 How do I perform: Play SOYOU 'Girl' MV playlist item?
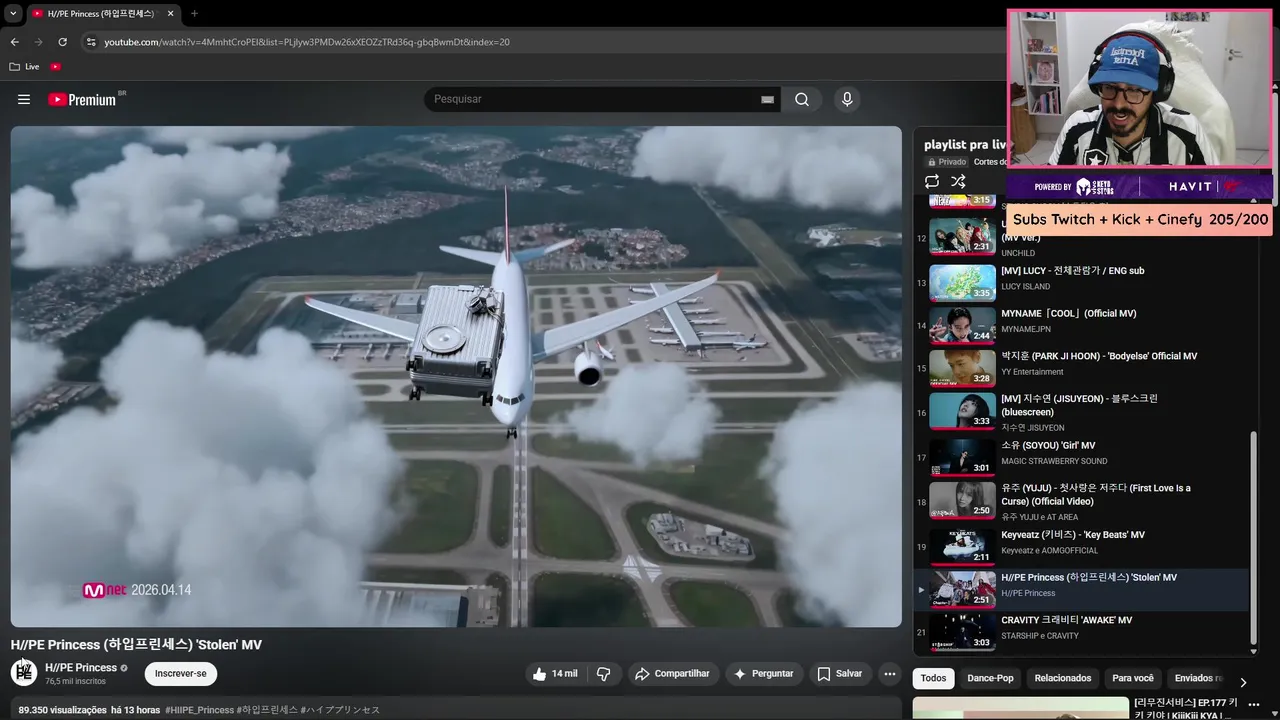[1082, 456]
